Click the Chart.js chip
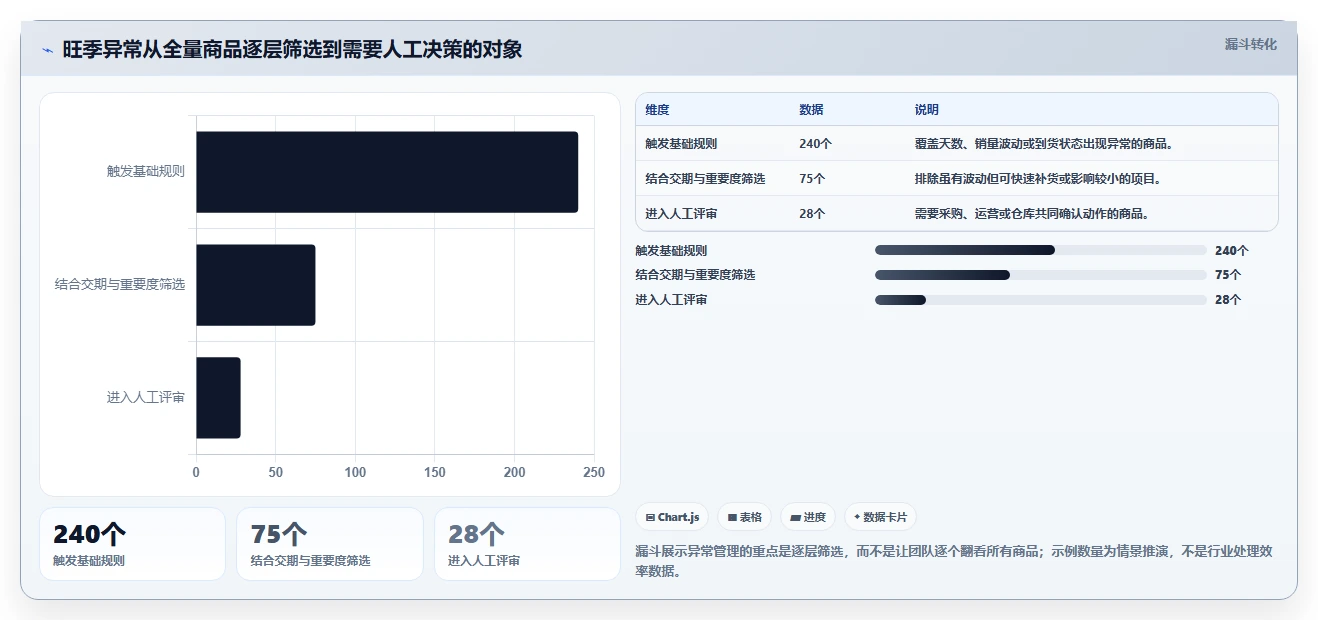The image size is (1318, 620). pyautogui.click(x=673, y=517)
